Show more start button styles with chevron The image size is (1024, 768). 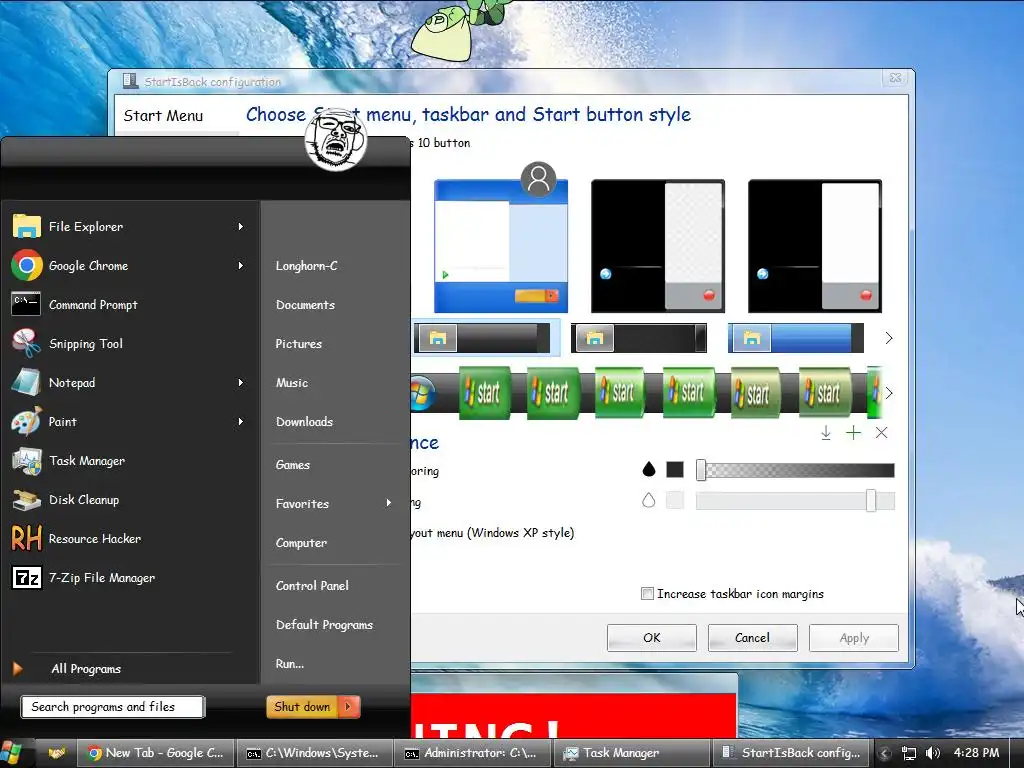pos(888,393)
